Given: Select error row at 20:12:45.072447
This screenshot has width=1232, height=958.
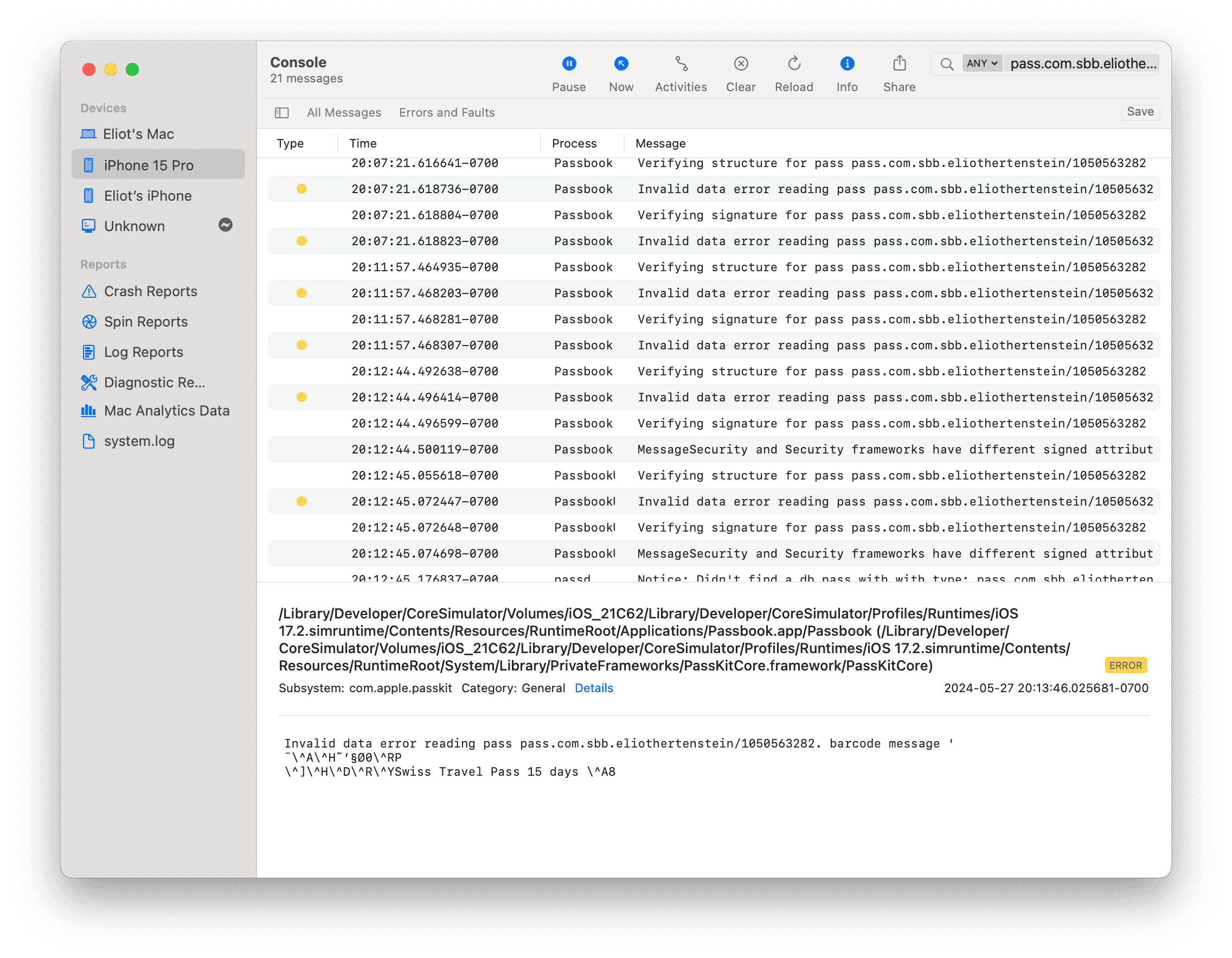Looking at the screenshot, I should click(x=714, y=502).
